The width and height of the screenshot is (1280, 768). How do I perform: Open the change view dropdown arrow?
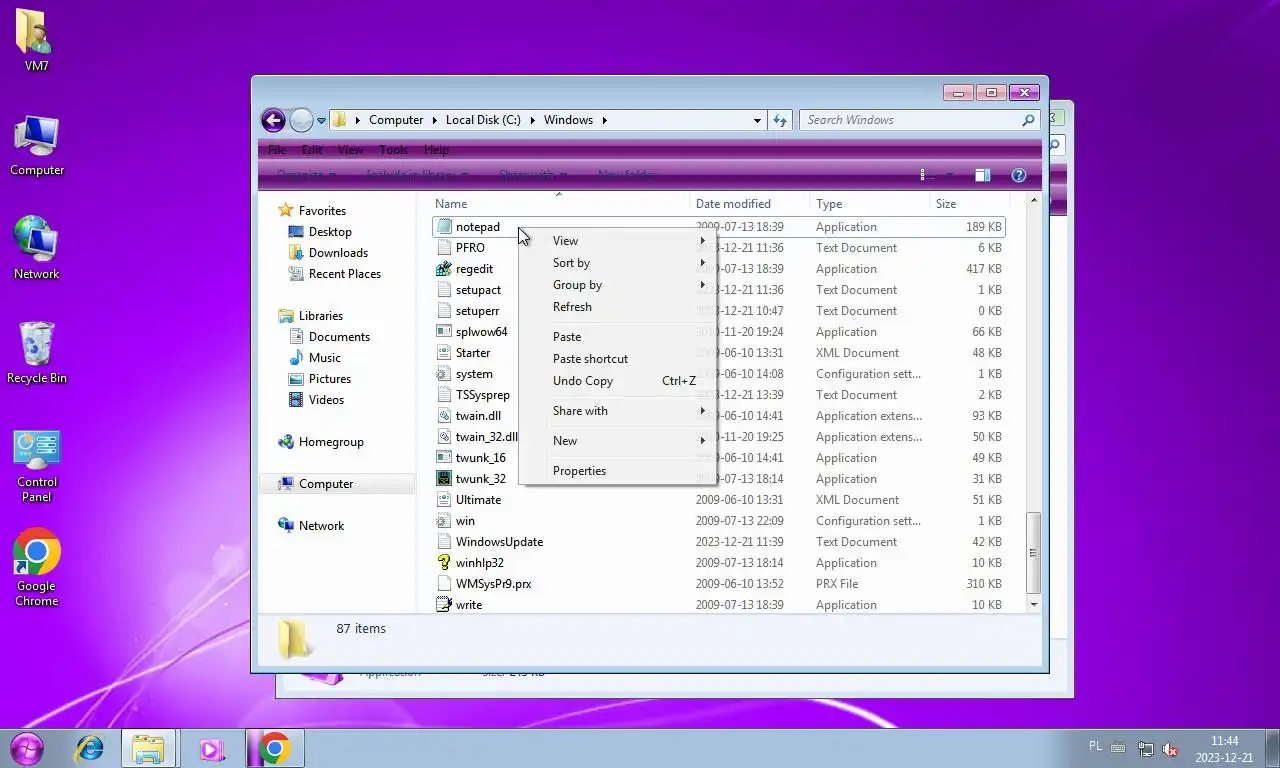tap(949, 175)
